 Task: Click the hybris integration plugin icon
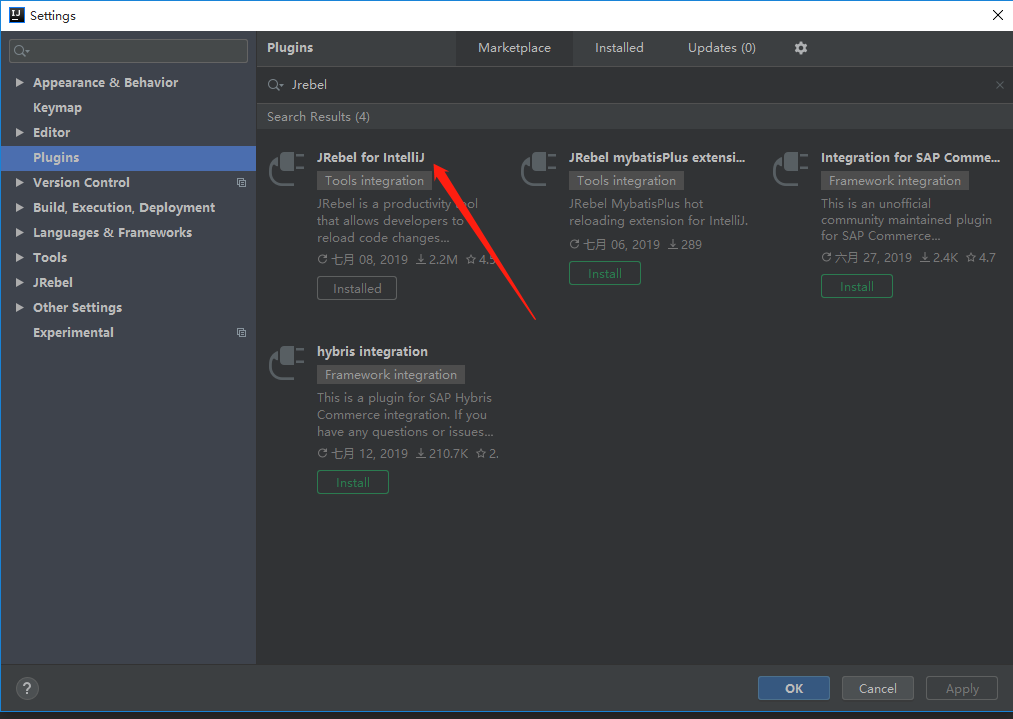(x=286, y=362)
